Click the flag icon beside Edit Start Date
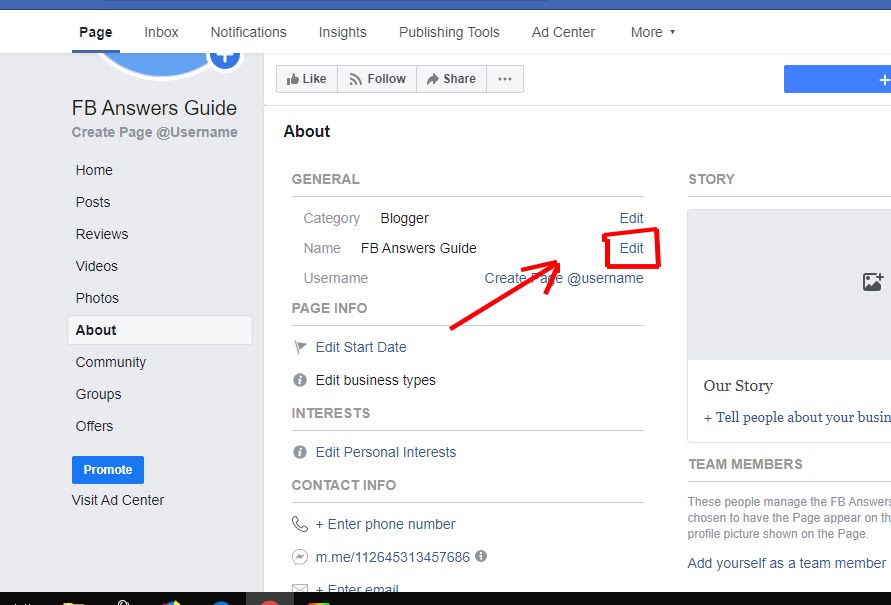 click(x=300, y=347)
